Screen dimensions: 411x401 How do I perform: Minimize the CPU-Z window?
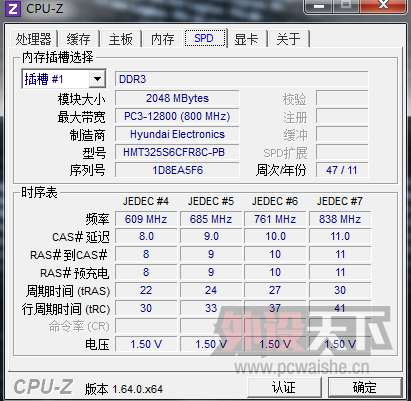click(319, 5)
